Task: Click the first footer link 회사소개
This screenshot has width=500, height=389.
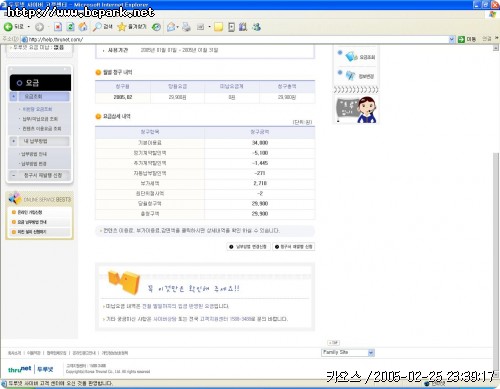Action: coord(14,353)
